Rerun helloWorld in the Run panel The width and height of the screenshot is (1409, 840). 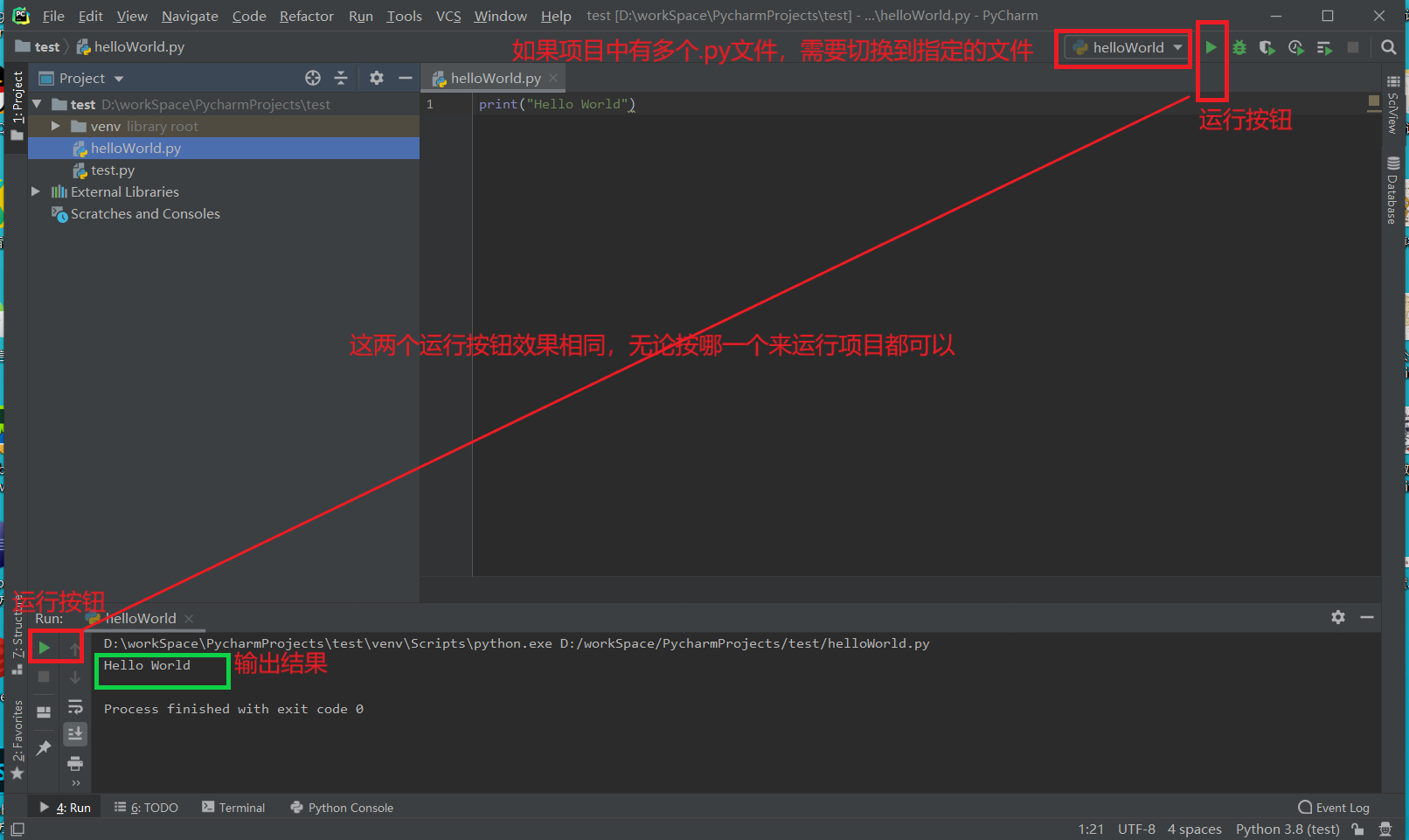(x=44, y=648)
